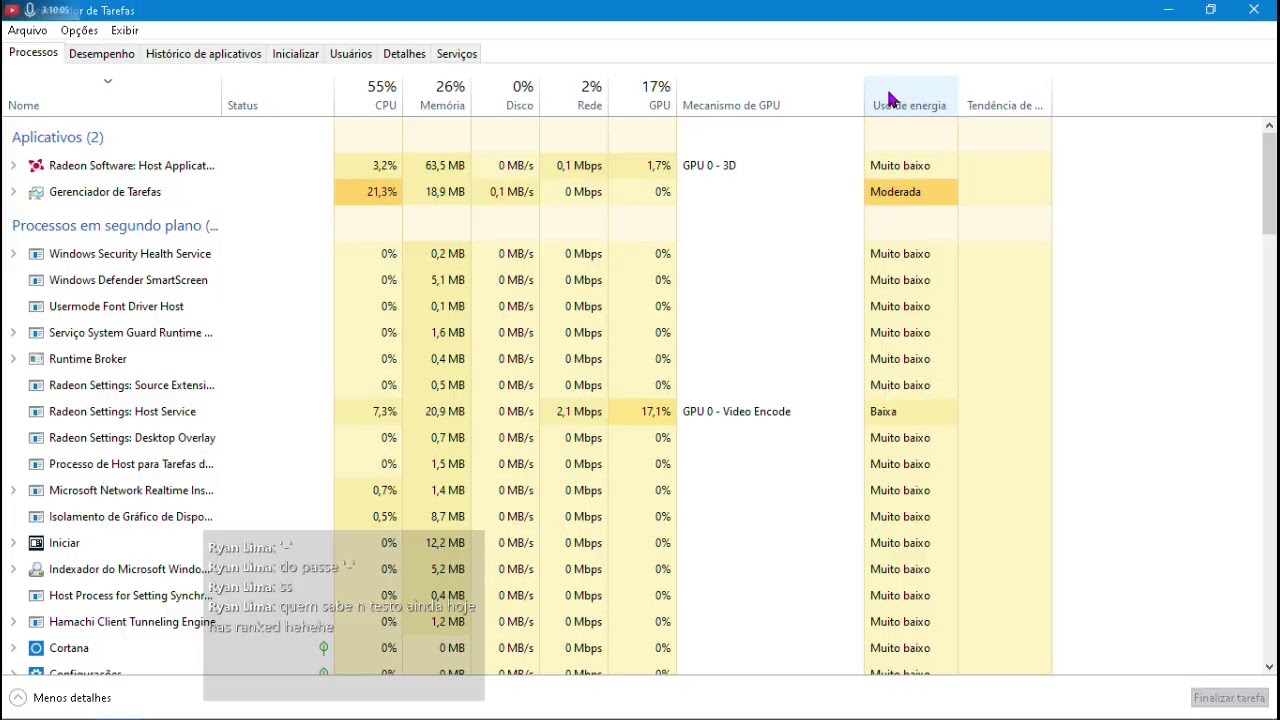Click the Cortana suspended leaf status icon
The width and height of the screenshot is (1280, 720).
[x=323, y=648]
